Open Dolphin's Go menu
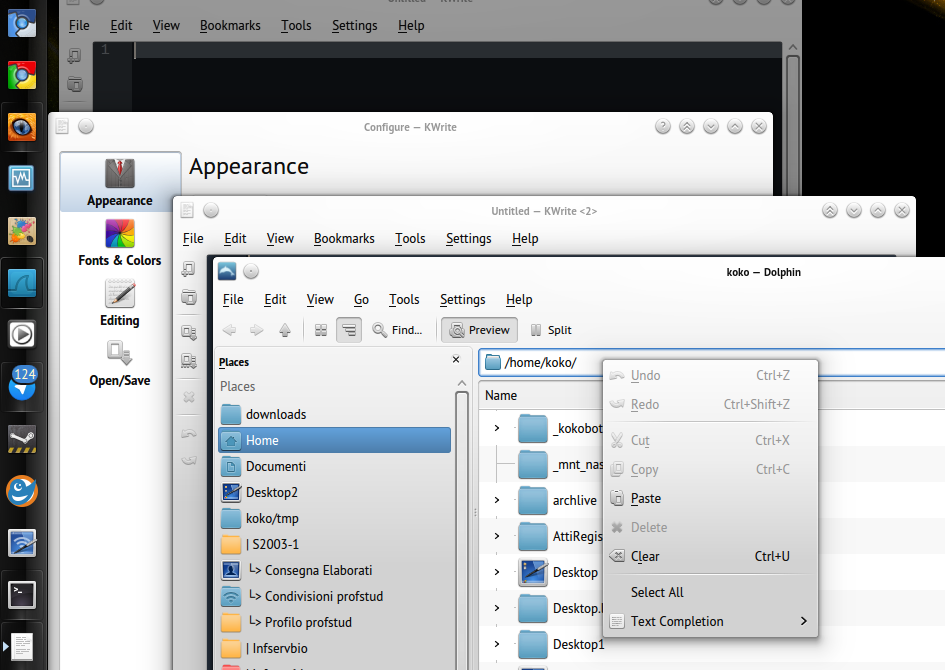945x670 pixels. tap(361, 299)
